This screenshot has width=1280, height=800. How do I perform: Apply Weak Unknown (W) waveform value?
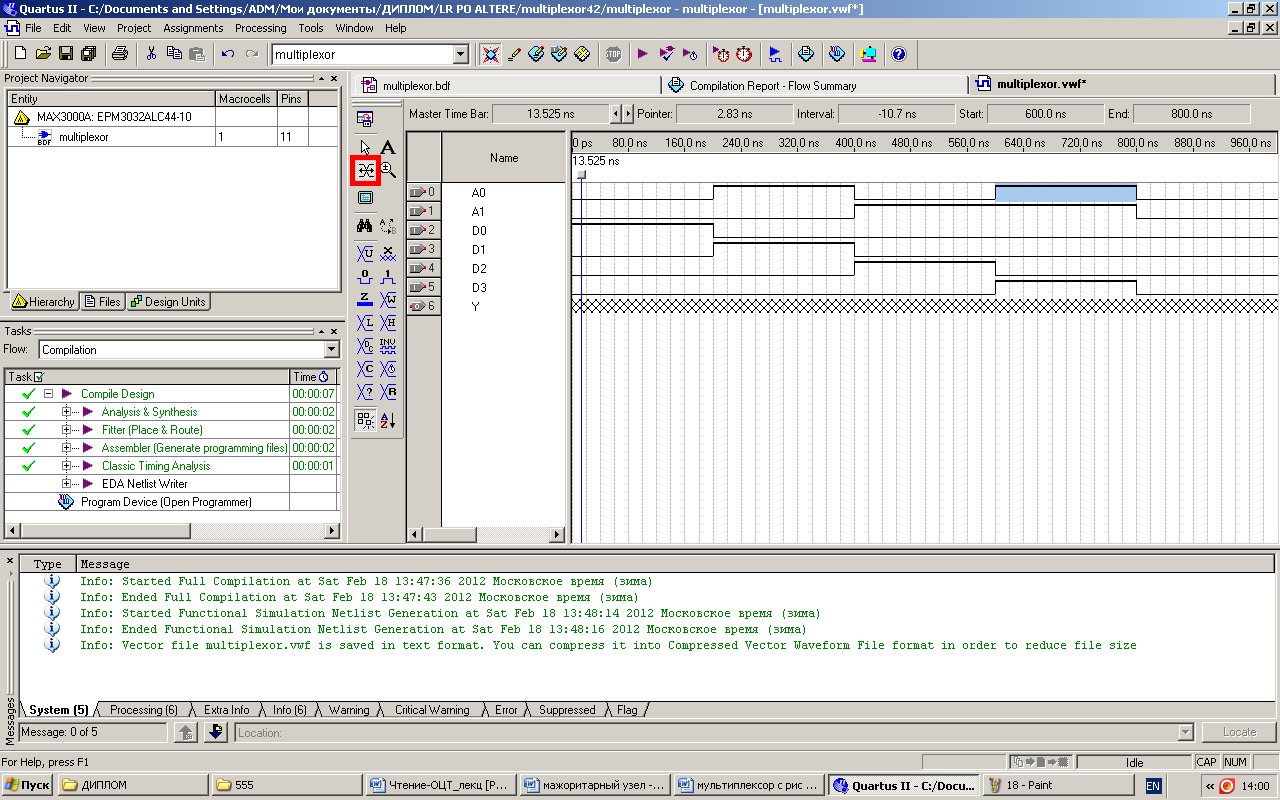388,299
